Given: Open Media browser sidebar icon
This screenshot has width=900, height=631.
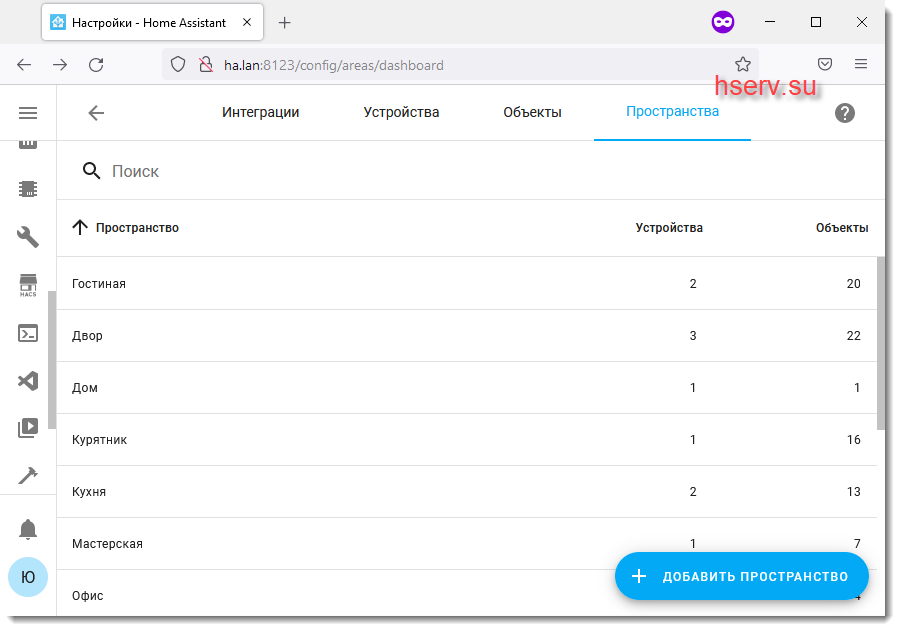Looking at the screenshot, I should (28, 428).
